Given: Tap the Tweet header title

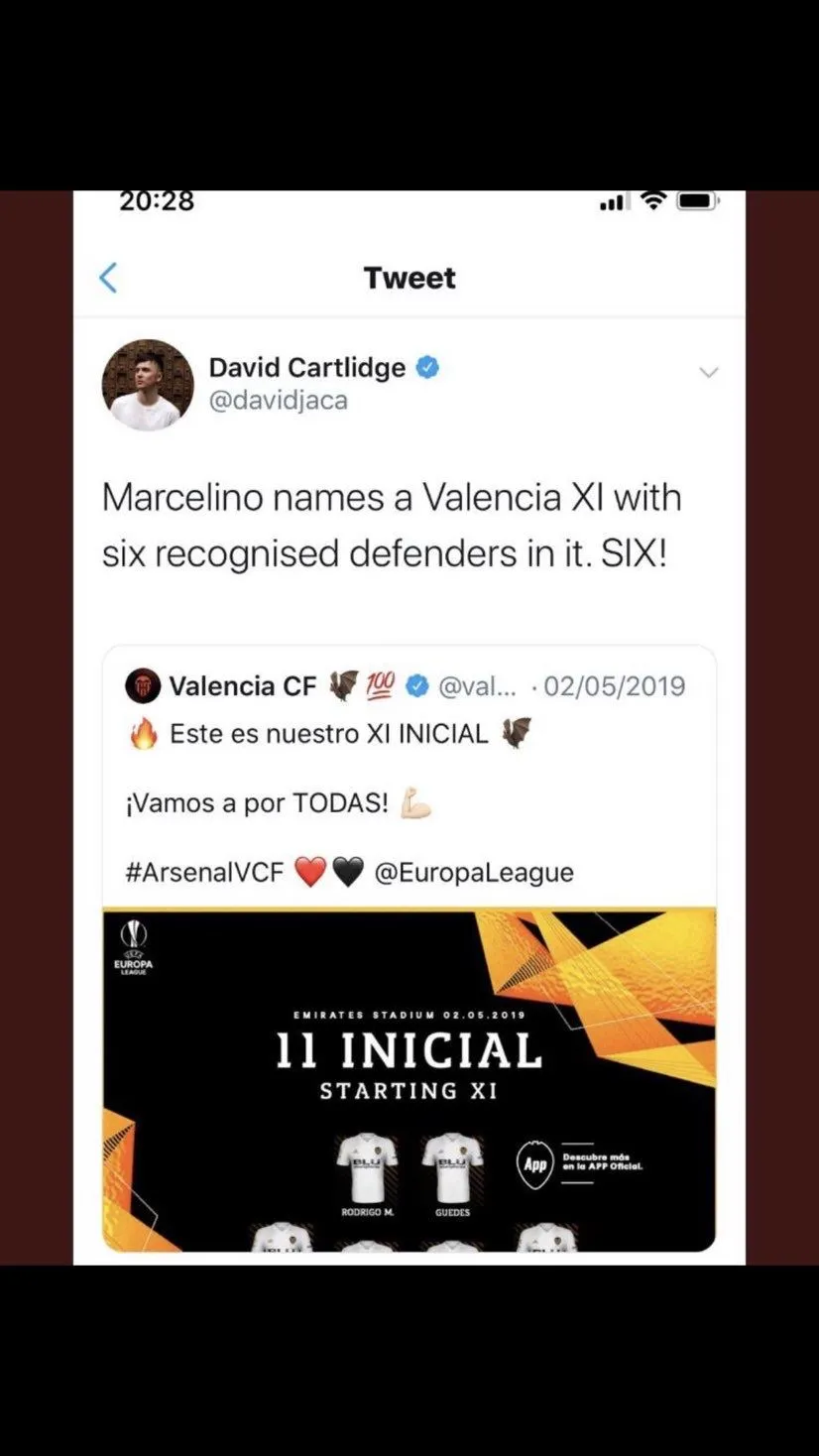Looking at the screenshot, I should click(409, 278).
